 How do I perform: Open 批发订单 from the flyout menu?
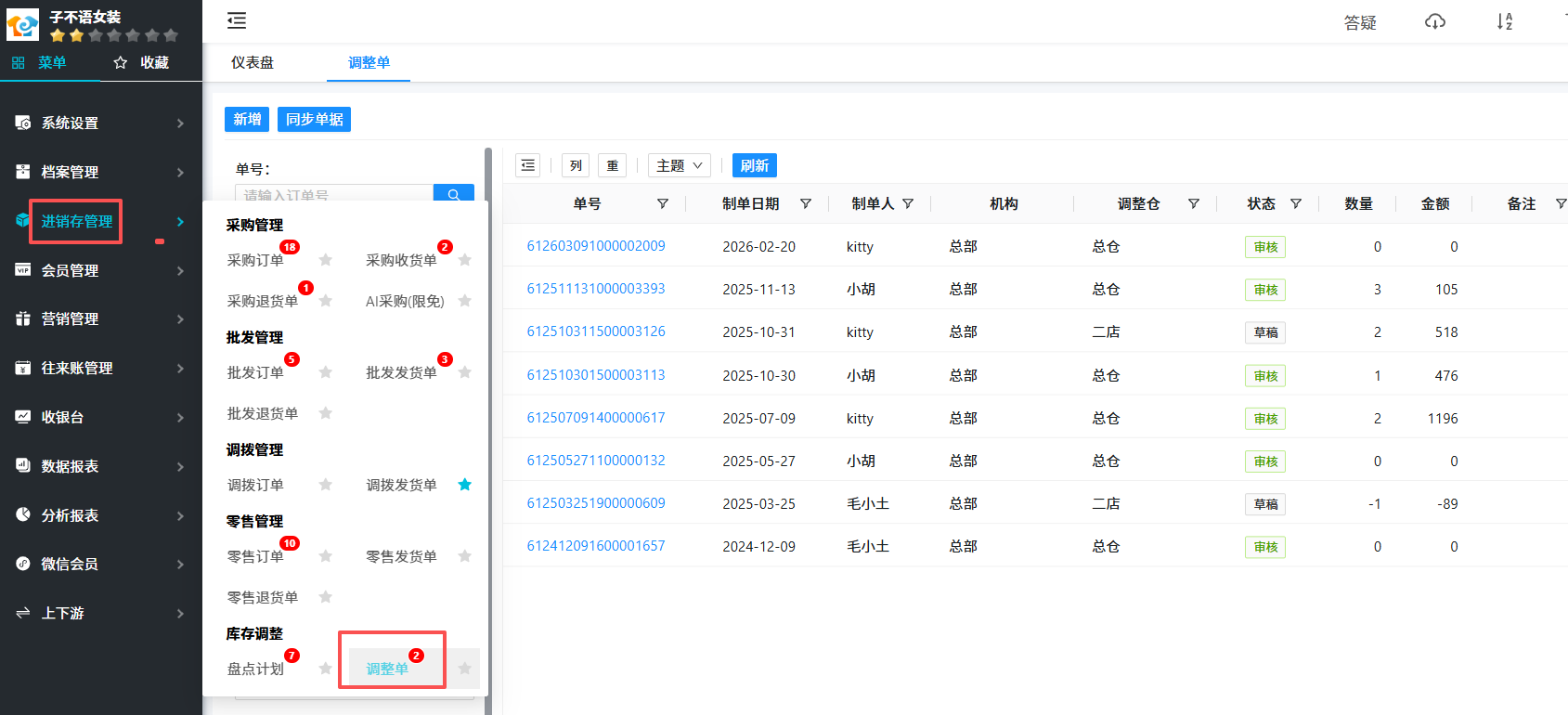255,372
